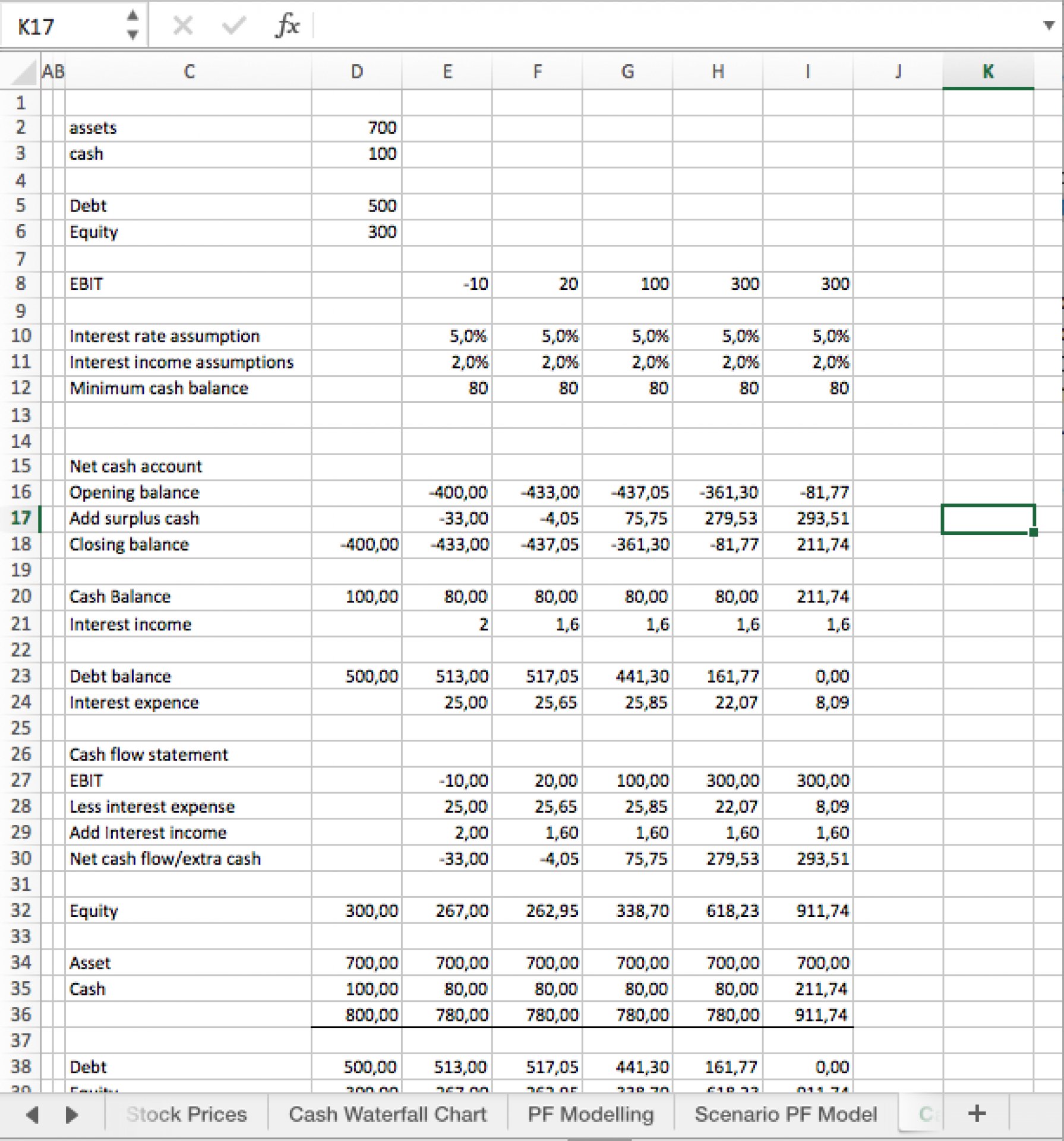Click the Cancel (X) formula bar icon
Image resolution: width=1064 pixels, height=1141 pixels.
click(183, 26)
